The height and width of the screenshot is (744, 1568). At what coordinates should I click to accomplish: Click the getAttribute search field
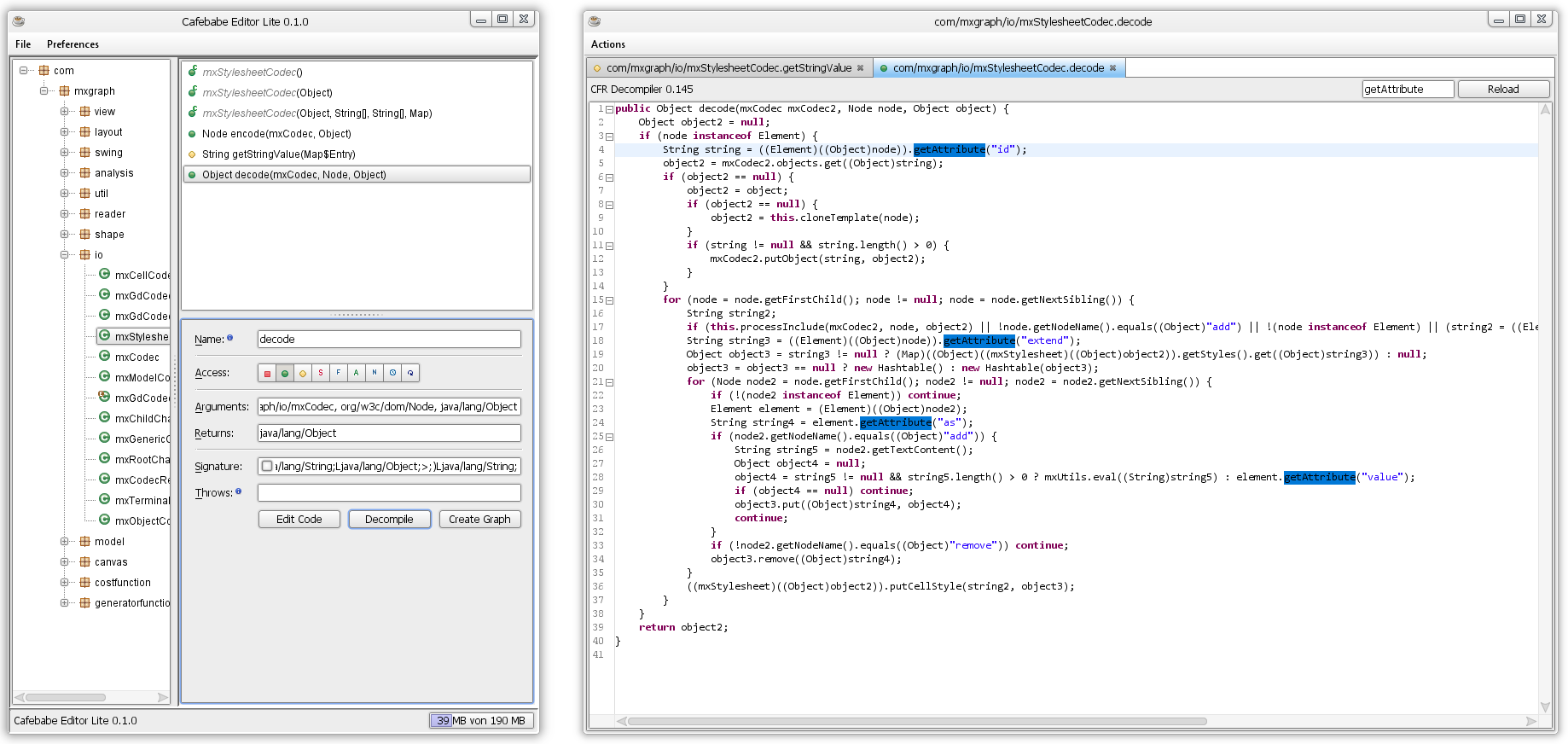[x=1408, y=89]
